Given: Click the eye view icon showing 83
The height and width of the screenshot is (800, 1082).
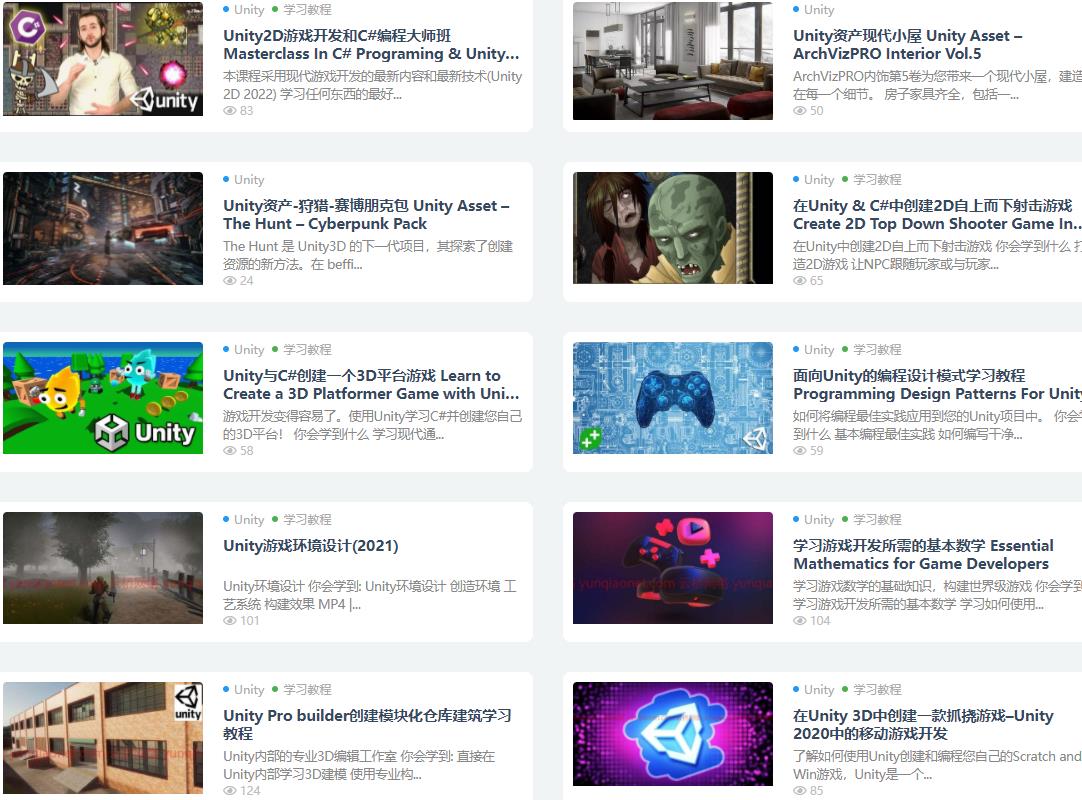Looking at the screenshot, I should [x=230, y=110].
